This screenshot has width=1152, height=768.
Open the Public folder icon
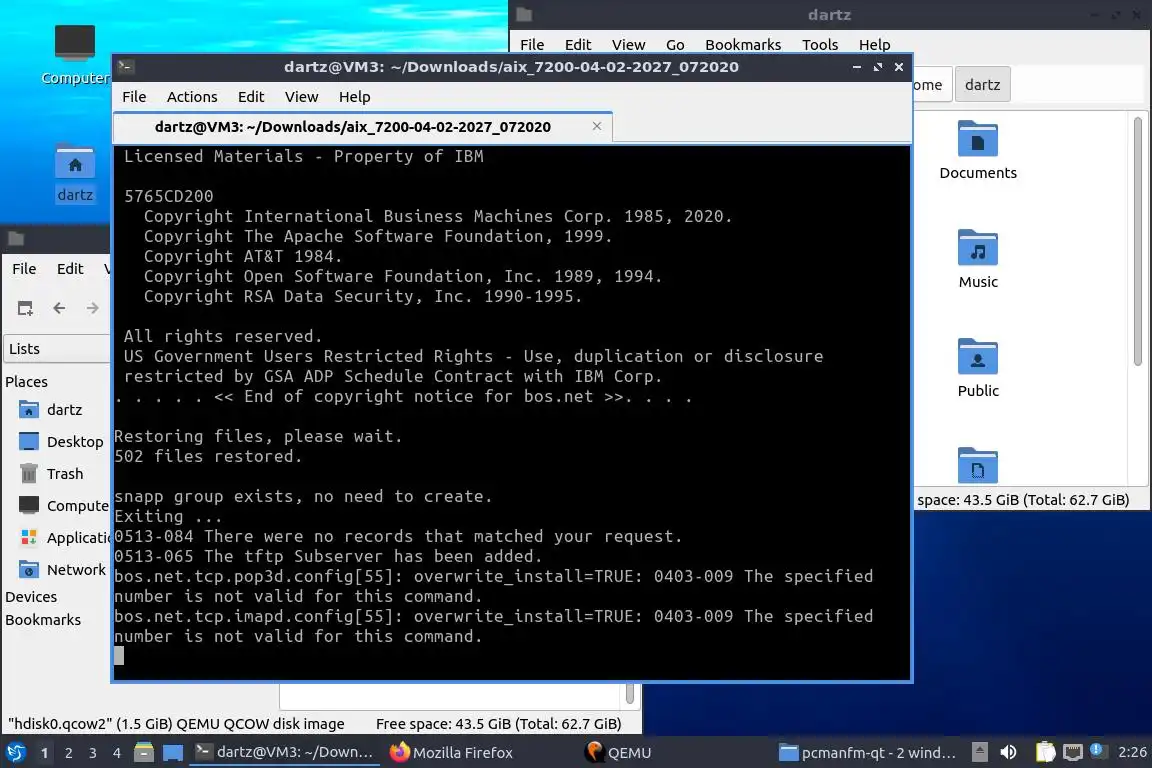(x=978, y=368)
